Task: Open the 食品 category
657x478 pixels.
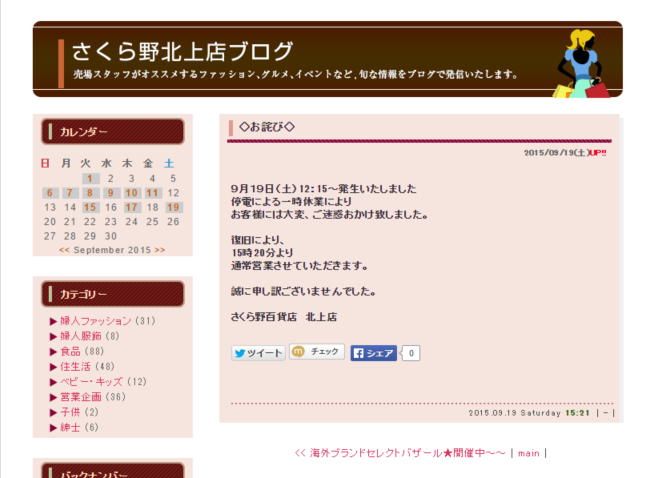Action: pos(70,351)
